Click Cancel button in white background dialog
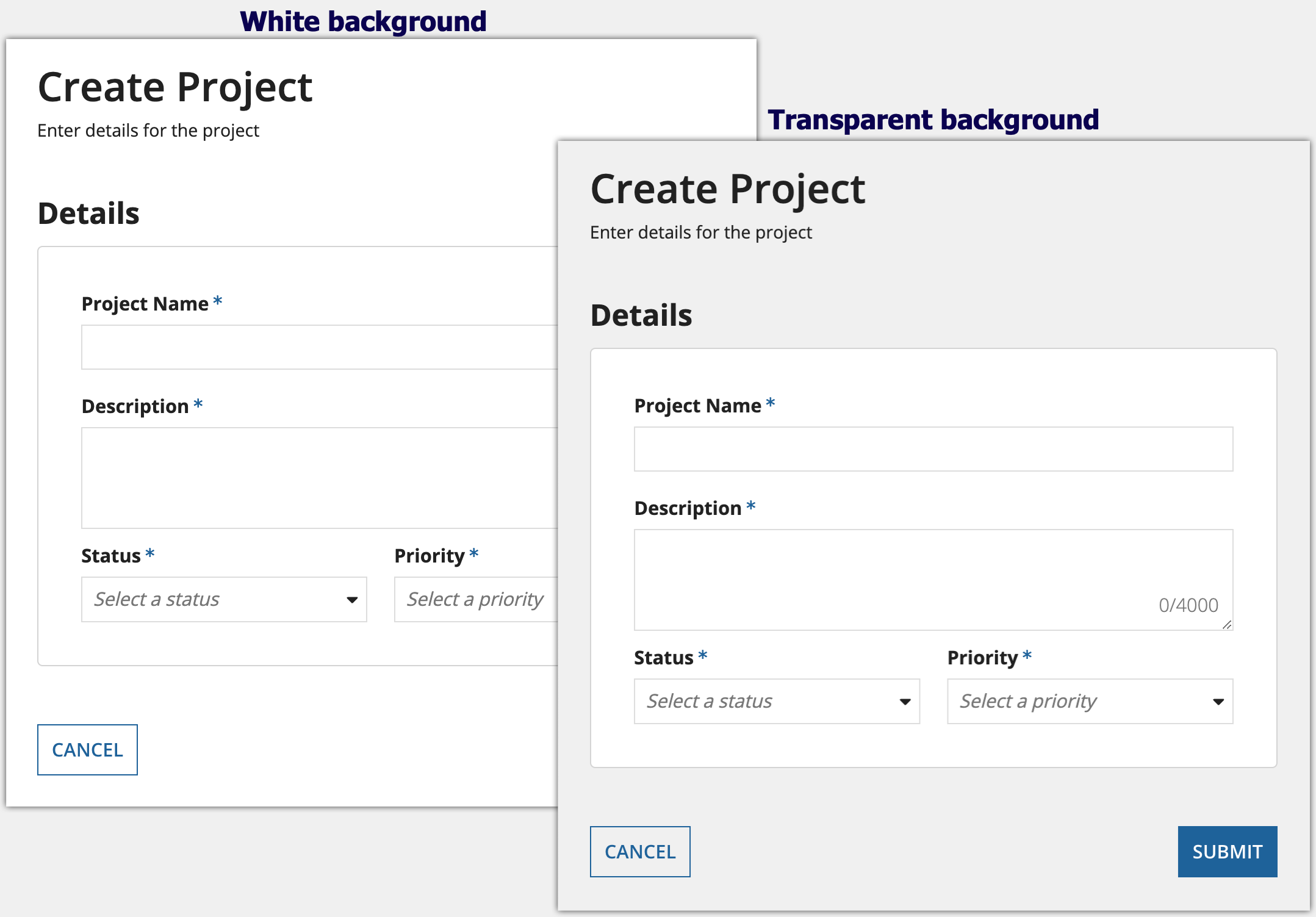Image resolution: width=1316 pixels, height=917 pixels. (87, 750)
